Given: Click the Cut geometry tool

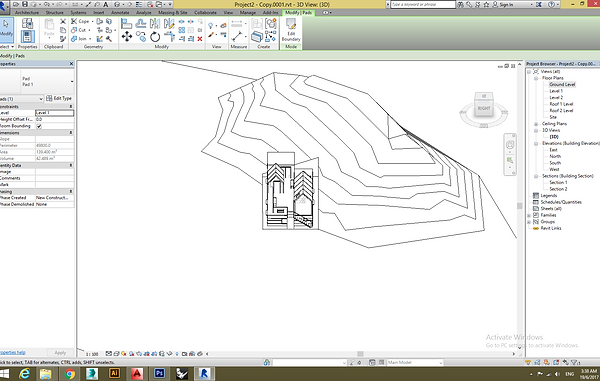Looking at the screenshot, I should 80,30.
